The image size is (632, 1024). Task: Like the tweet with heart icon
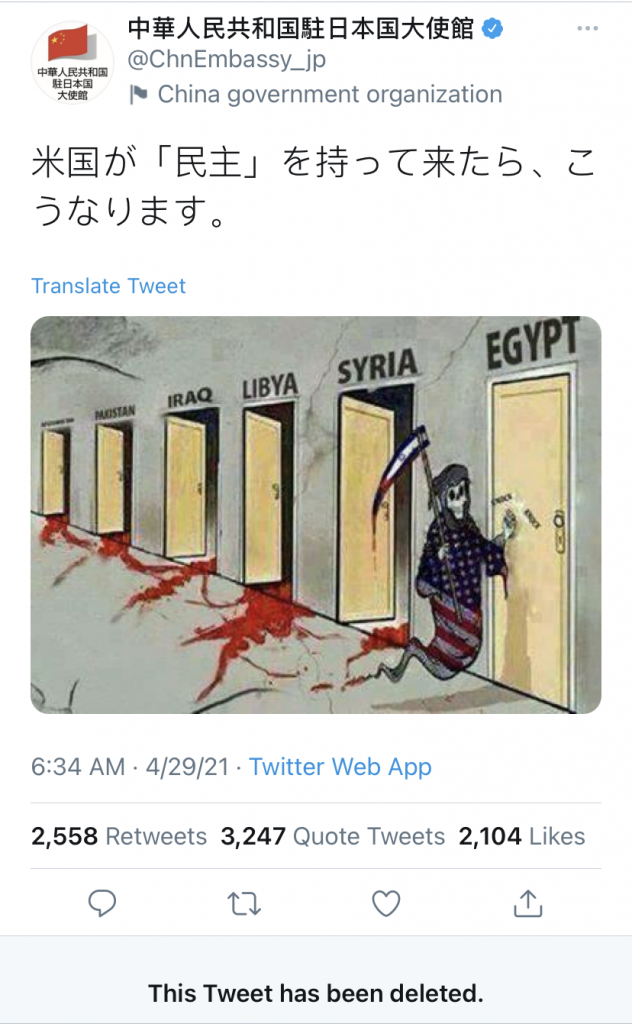click(386, 904)
